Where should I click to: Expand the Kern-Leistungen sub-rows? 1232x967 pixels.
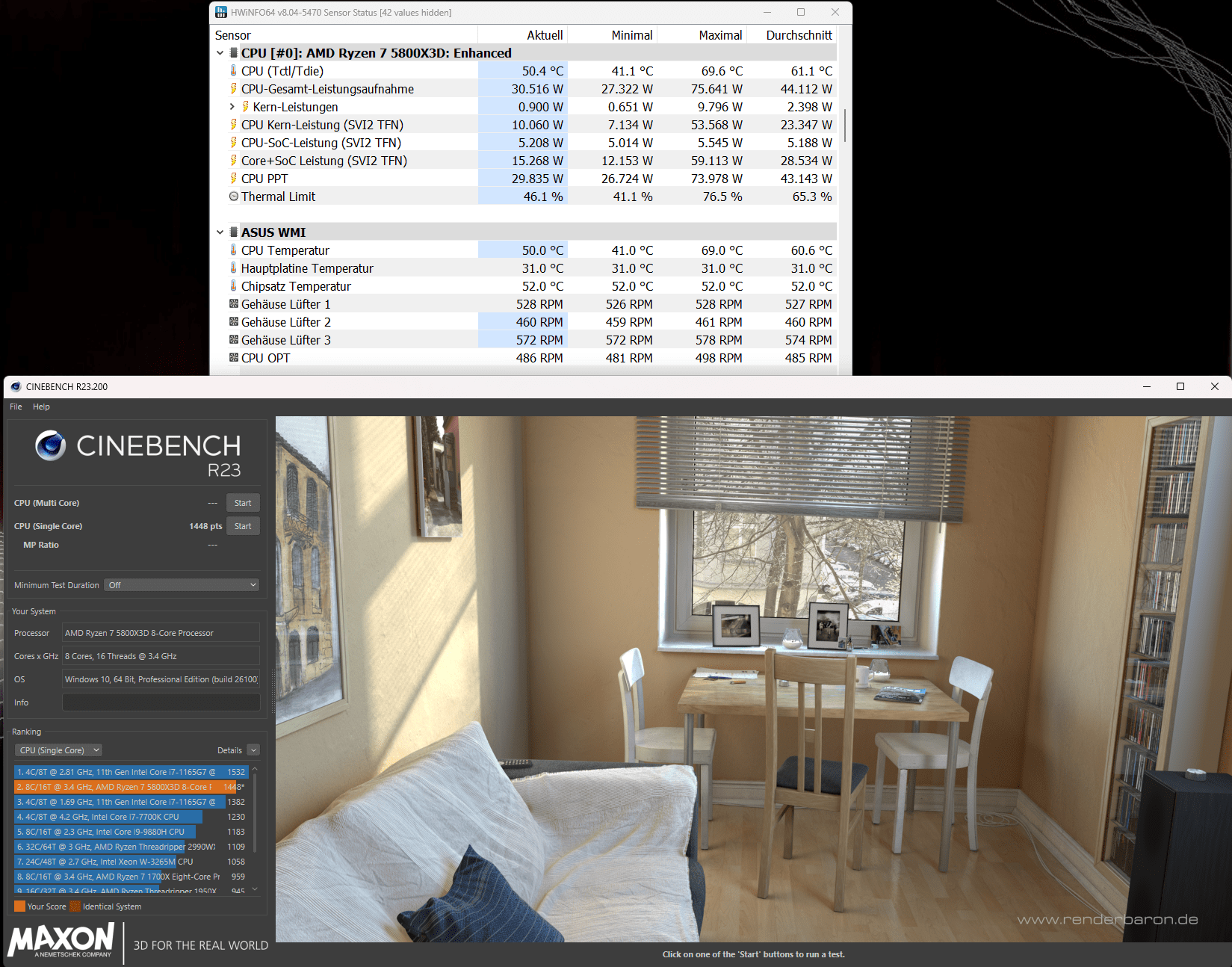pos(232,107)
